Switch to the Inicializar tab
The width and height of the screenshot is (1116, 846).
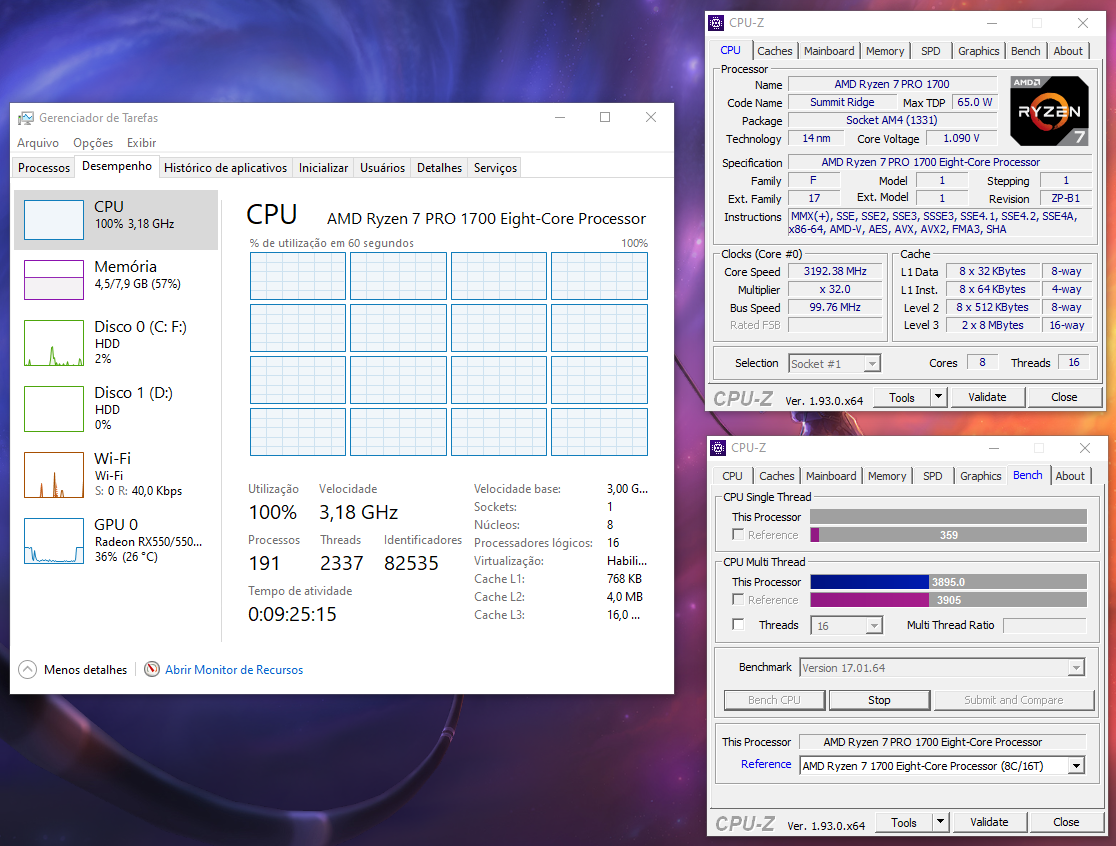click(324, 168)
